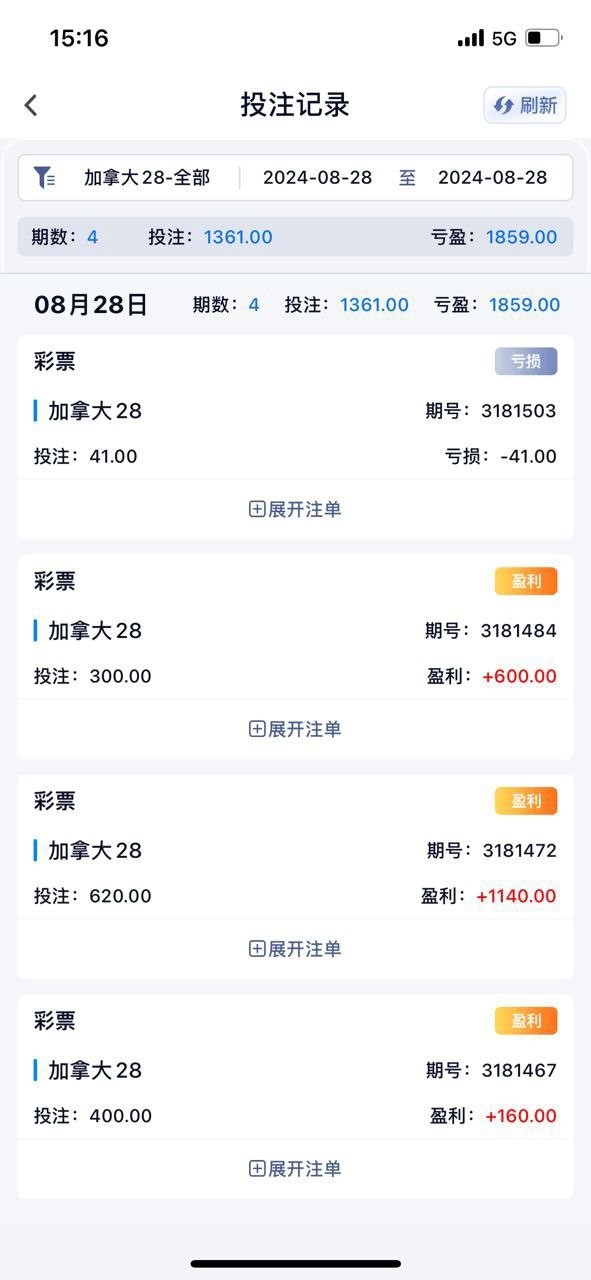Expand 展开注单 for period 3181467
The width and height of the screenshot is (591, 1280).
[x=296, y=1169]
